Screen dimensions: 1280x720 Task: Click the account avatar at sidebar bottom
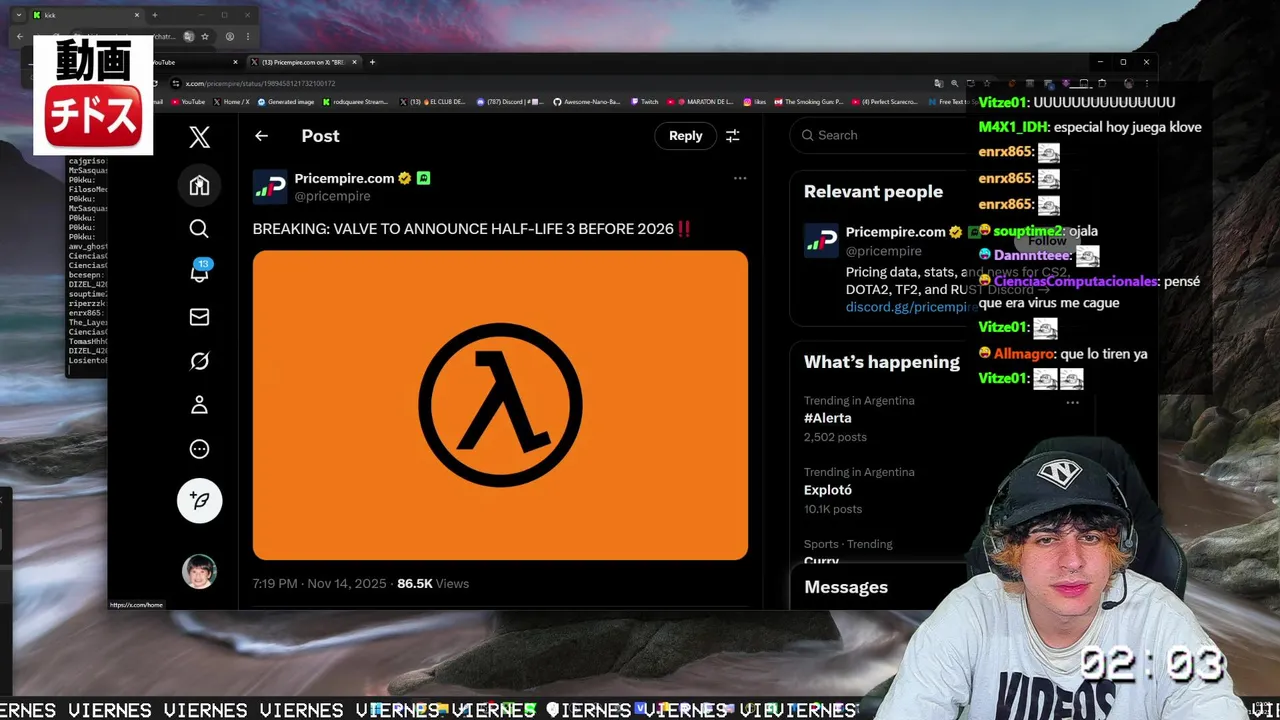click(199, 571)
